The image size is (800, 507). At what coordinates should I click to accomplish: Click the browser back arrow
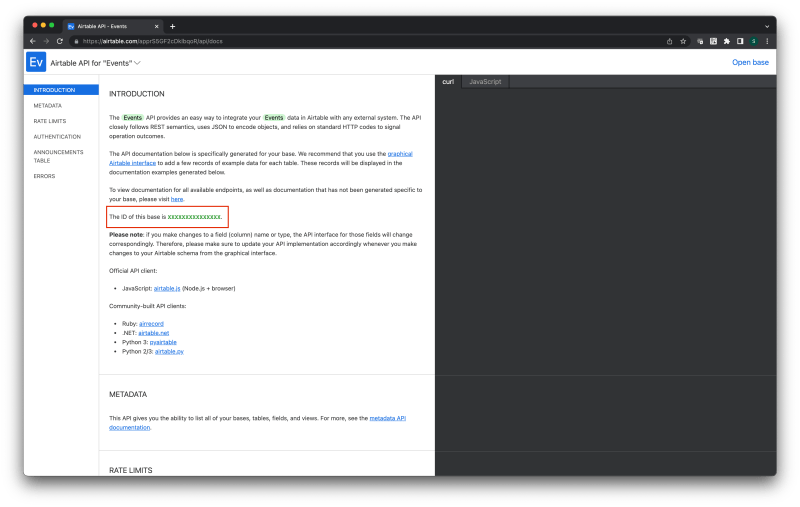33,41
